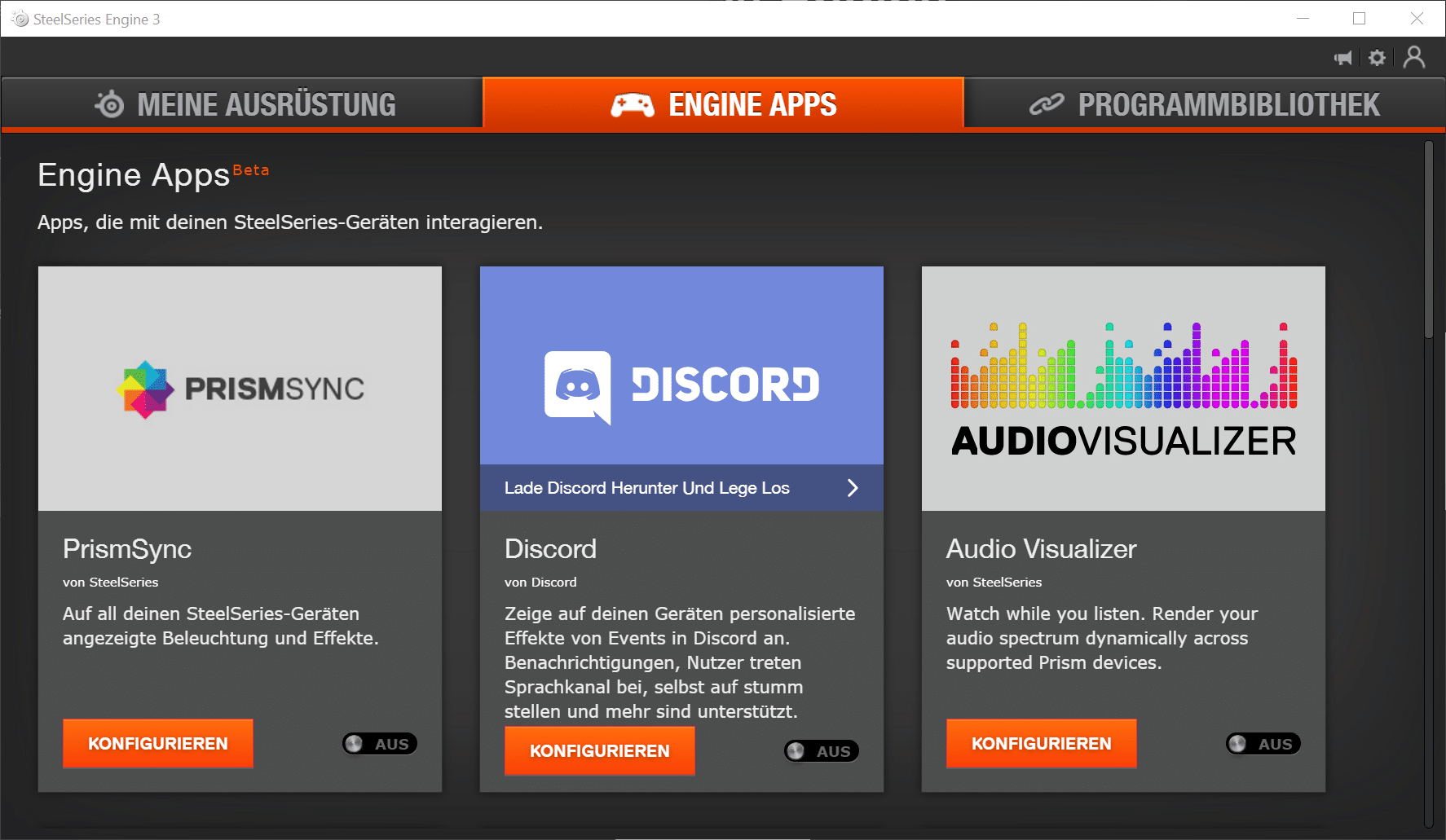Maximize the SteelSeries Engine window
1446x840 pixels.
pos(1359,19)
